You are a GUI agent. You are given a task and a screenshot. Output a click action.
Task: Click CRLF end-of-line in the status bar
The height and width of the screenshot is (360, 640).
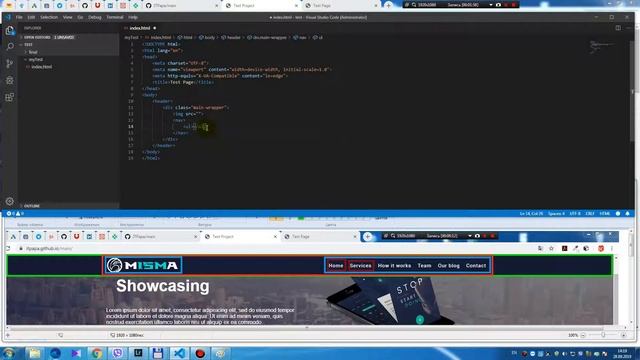coord(590,213)
